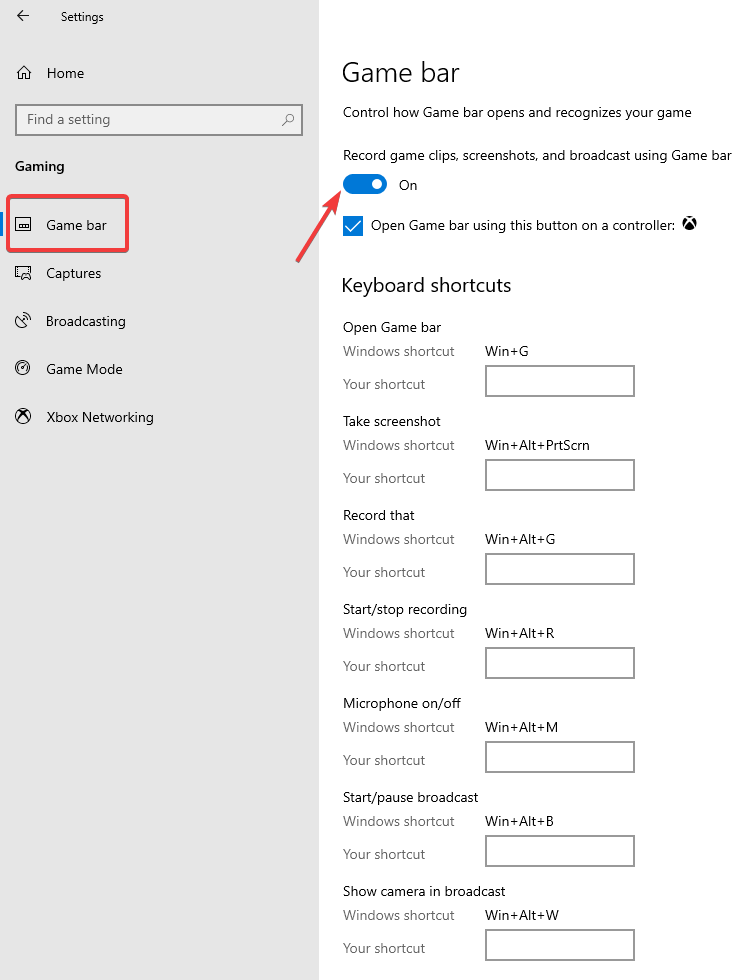Screen dimensions: 739x980
Task: Click the Game bar page title
Action: pos(401,72)
